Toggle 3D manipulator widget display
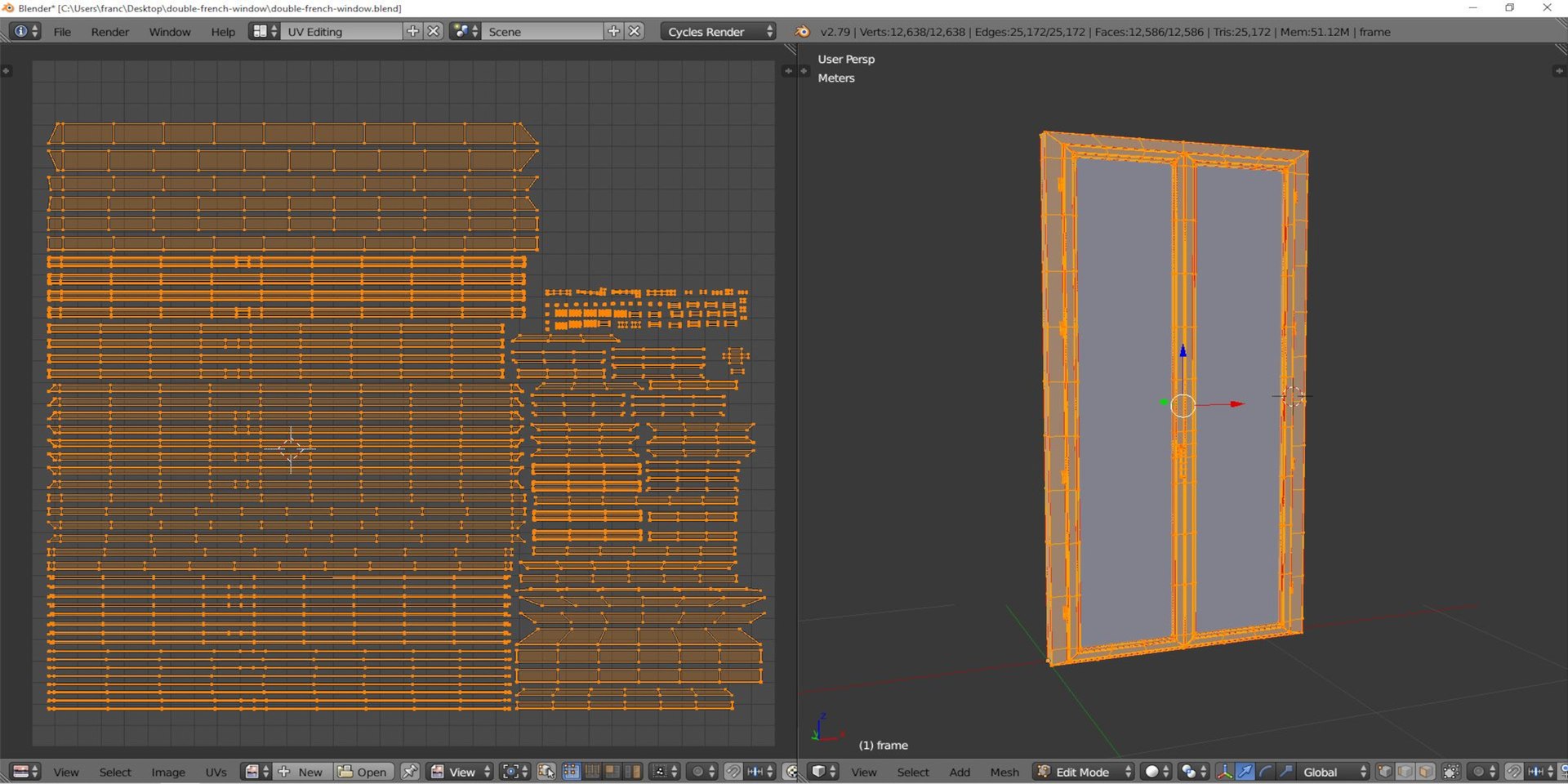The width and height of the screenshot is (1568, 784). [x=1225, y=772]
